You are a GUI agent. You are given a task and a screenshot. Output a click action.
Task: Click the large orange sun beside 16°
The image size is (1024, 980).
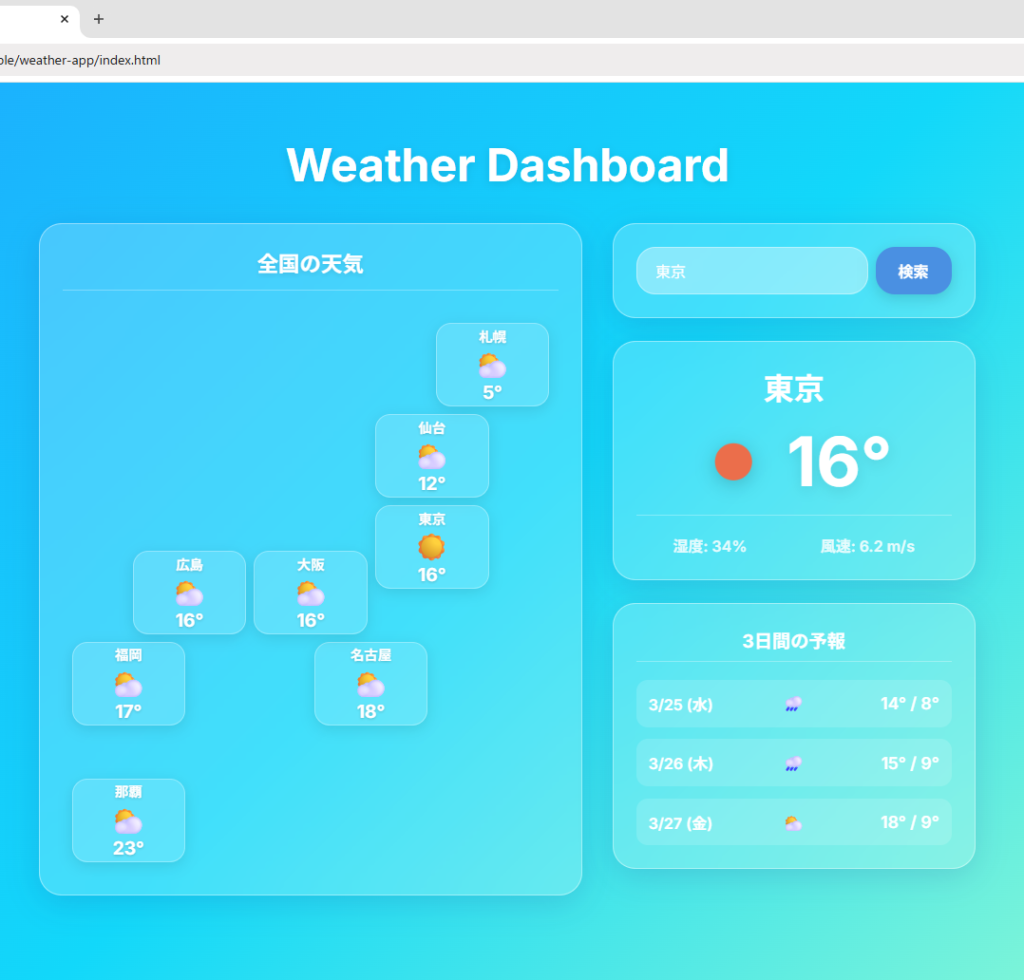click(x=733, y=461)
